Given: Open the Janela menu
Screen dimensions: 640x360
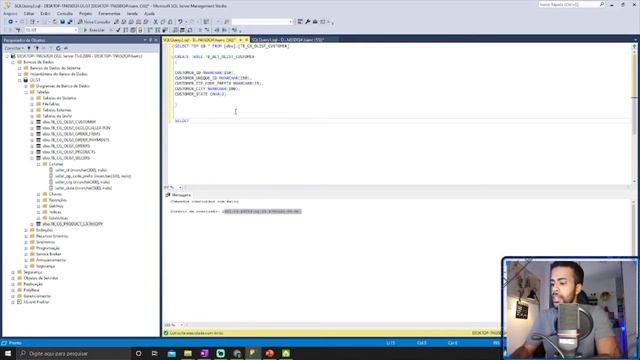Looking at the screenshot, I should pos(132,13).
